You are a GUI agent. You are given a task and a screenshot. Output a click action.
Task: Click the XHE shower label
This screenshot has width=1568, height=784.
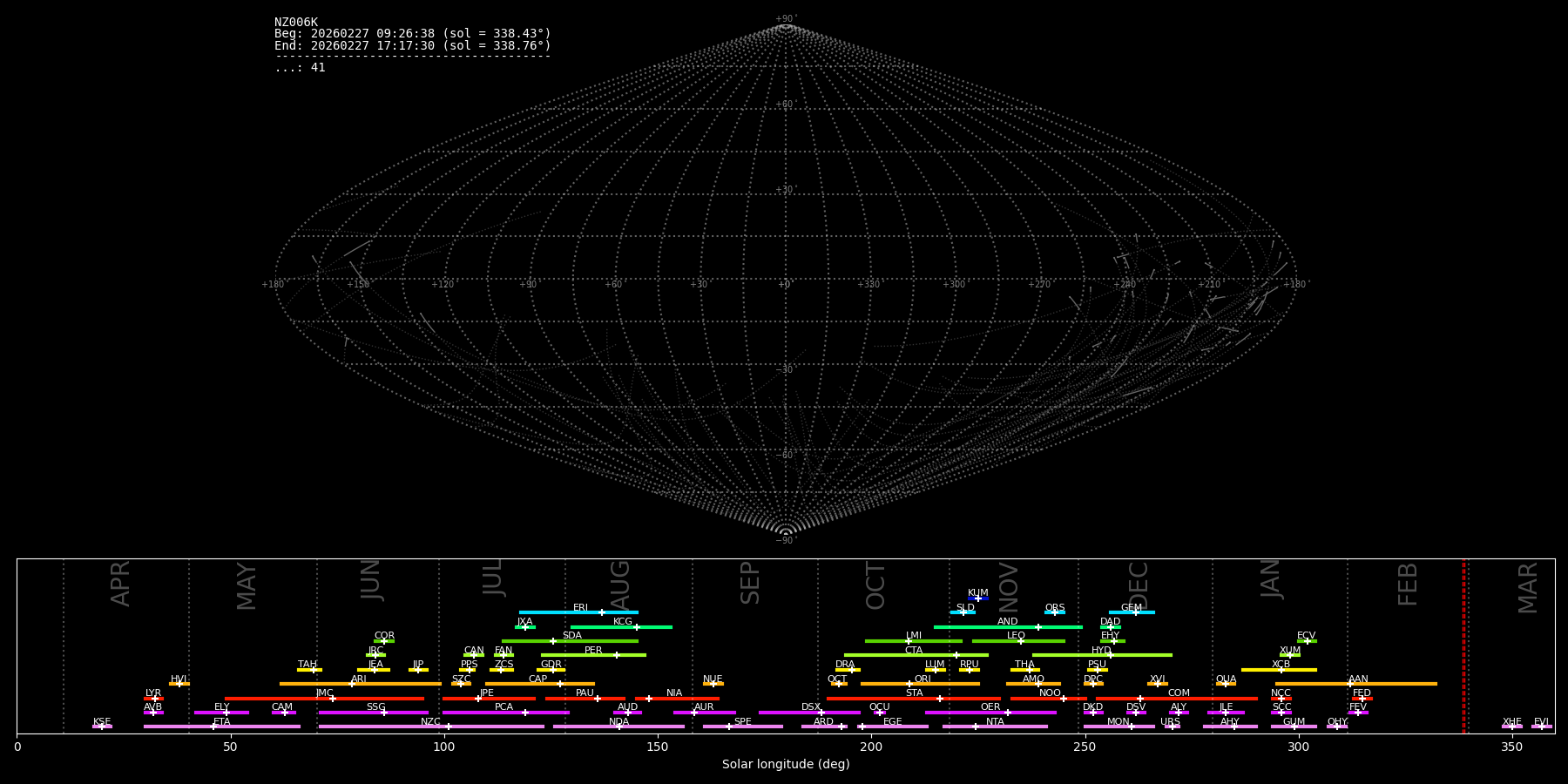point(1512,722)
